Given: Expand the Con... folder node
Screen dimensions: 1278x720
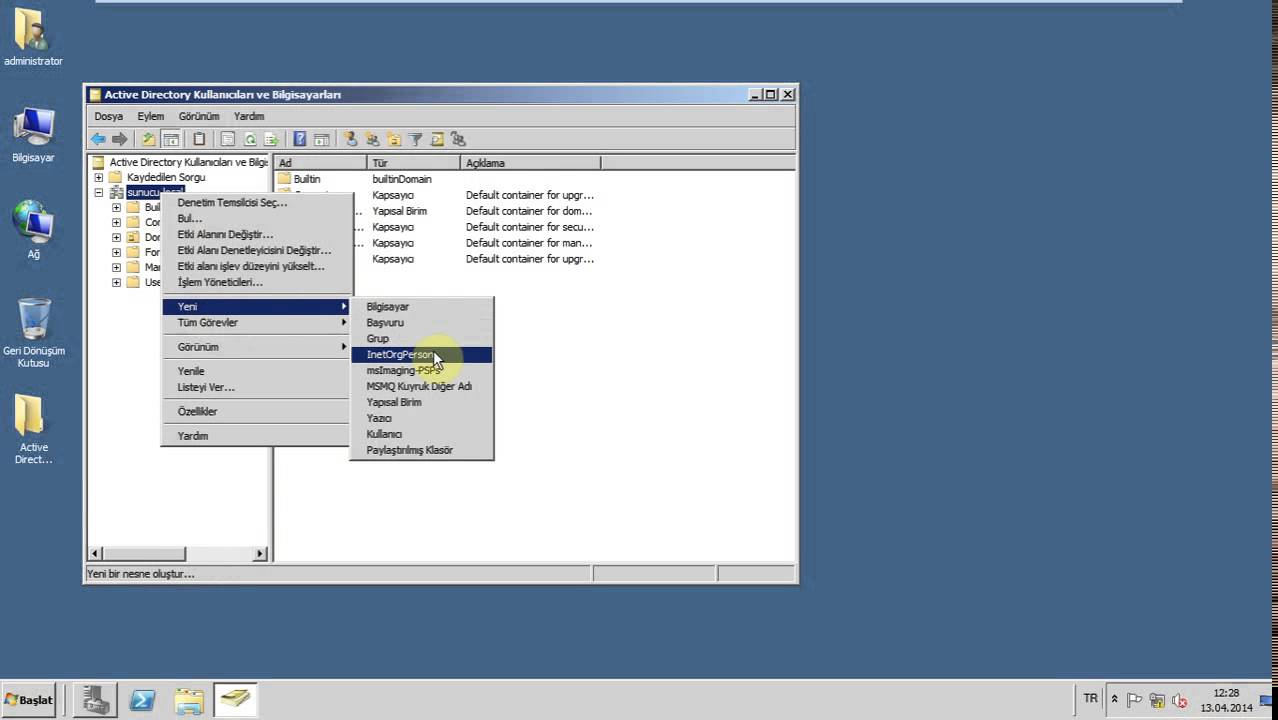Looking at the screenshot, I should click(116, 222).
